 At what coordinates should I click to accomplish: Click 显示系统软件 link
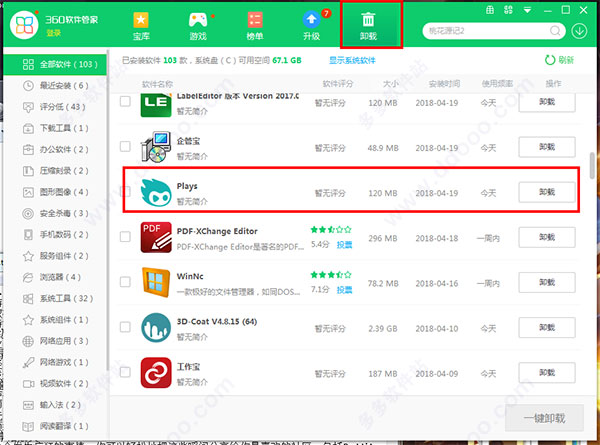pos(352,60)
